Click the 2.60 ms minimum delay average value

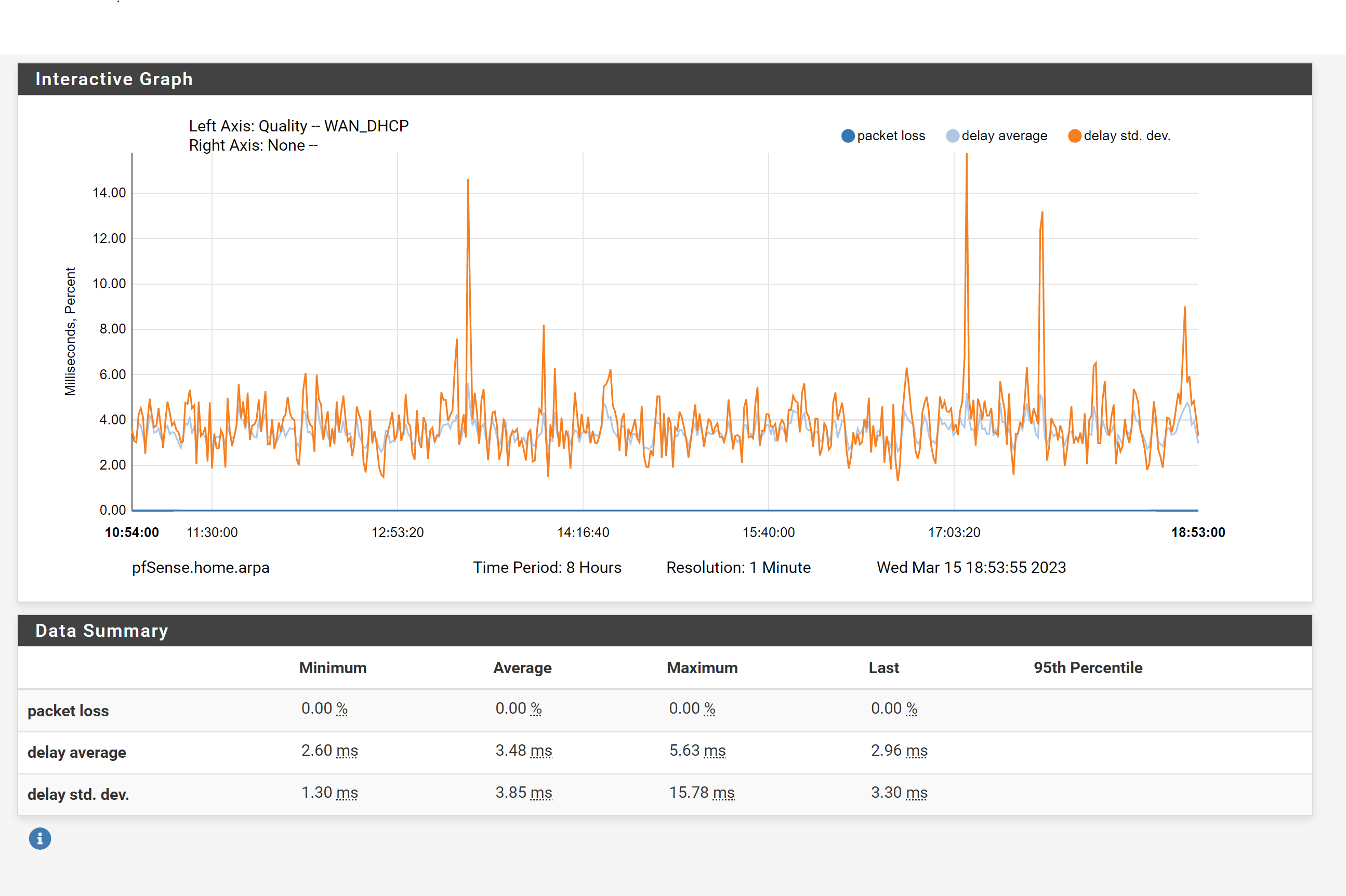330,750
